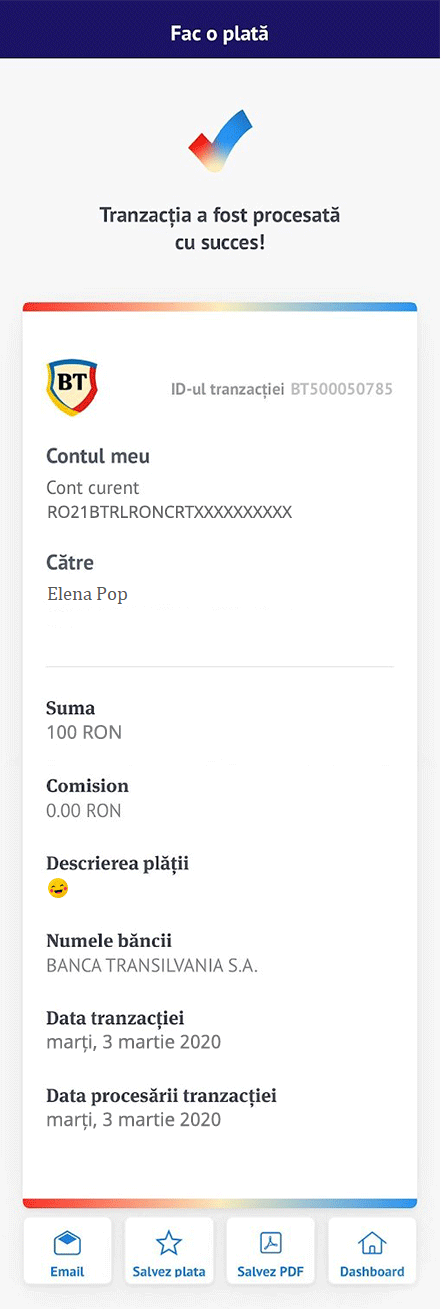This screenshot has width=441, height=1309.
Task: Click the BT bank shield logo
Action: point(72,387)
